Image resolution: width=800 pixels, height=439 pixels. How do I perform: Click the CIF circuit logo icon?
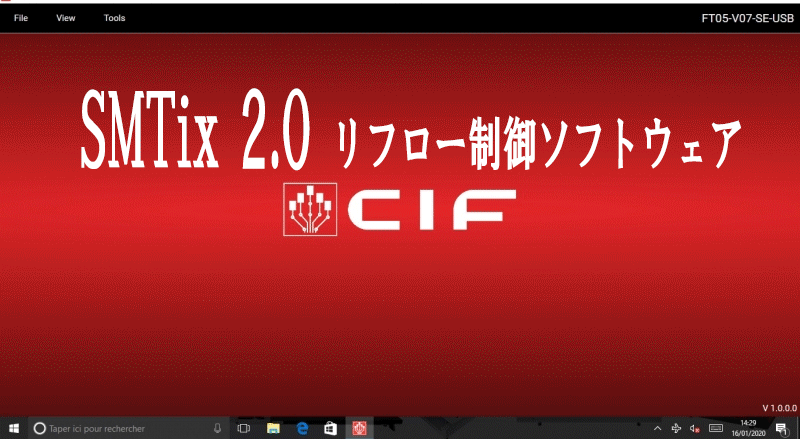[x=310, y=209]
